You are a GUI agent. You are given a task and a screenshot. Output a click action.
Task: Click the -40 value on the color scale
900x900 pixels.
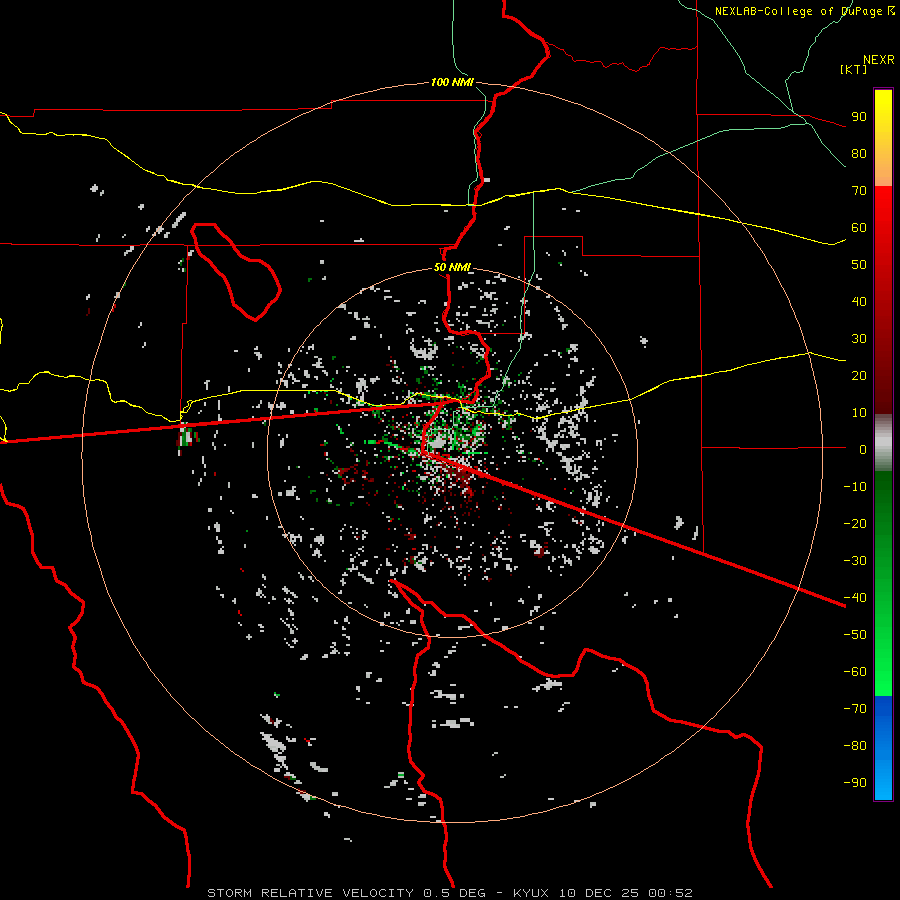(x=855, y=598)
